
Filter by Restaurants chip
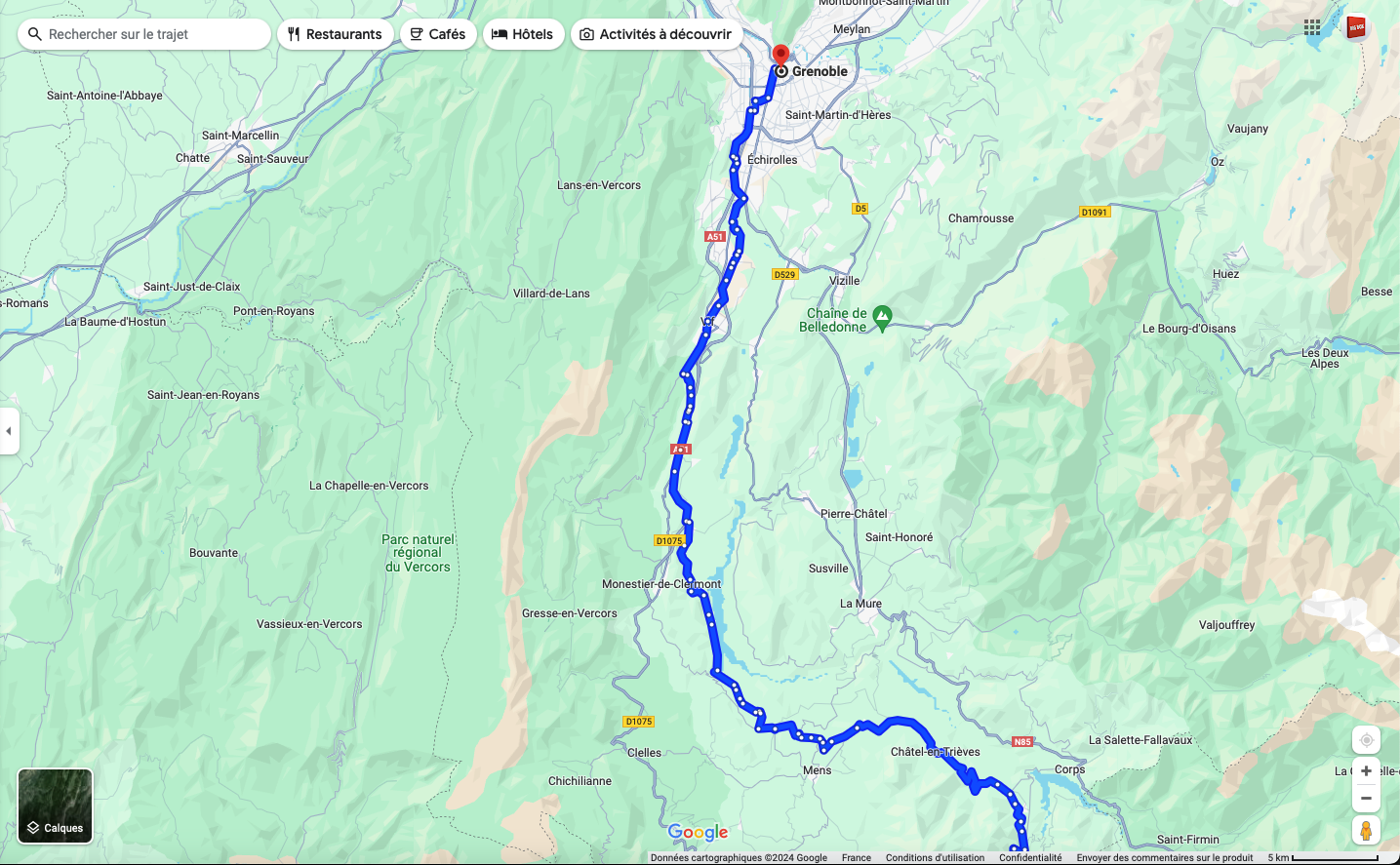336,34
